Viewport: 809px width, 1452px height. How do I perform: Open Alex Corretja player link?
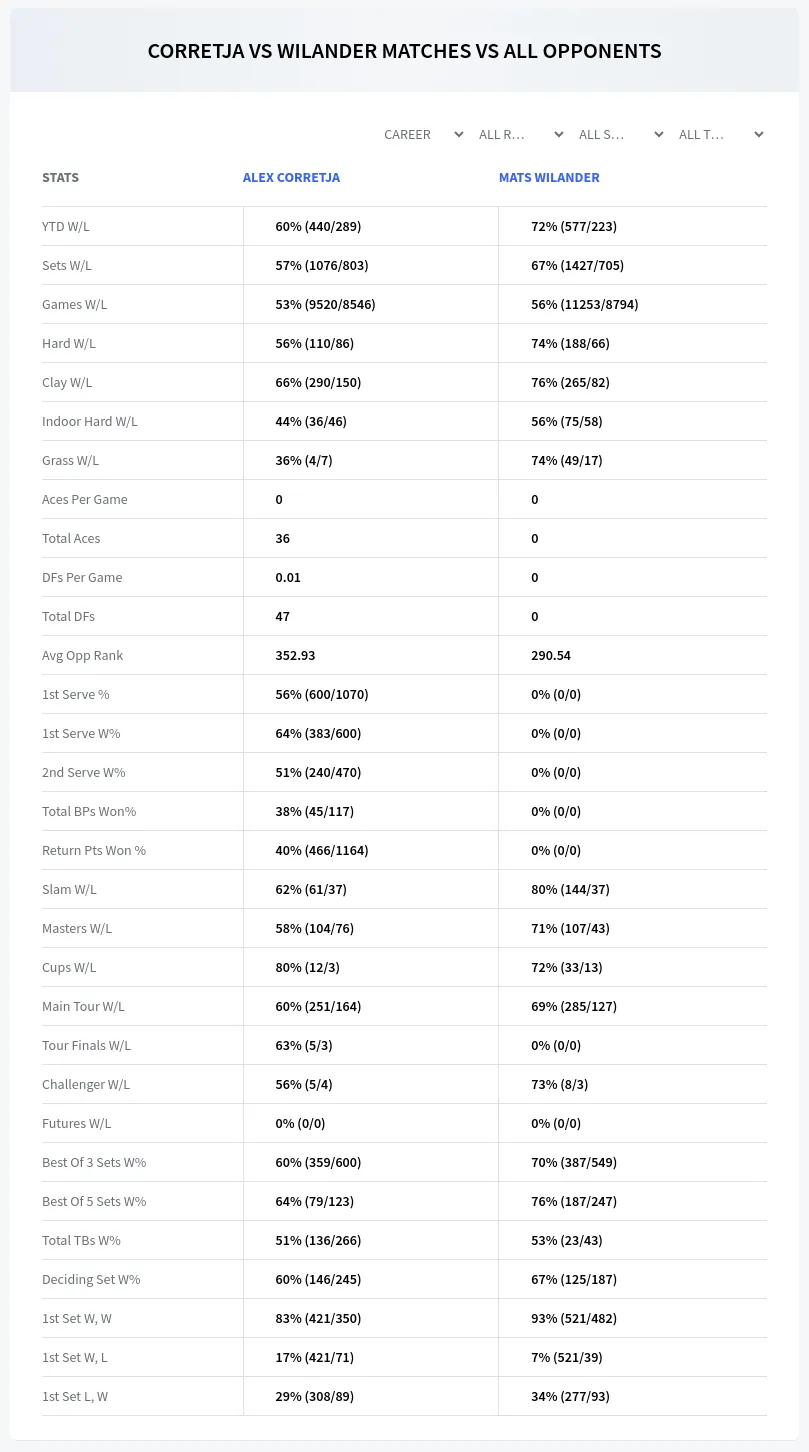(291, 177)
